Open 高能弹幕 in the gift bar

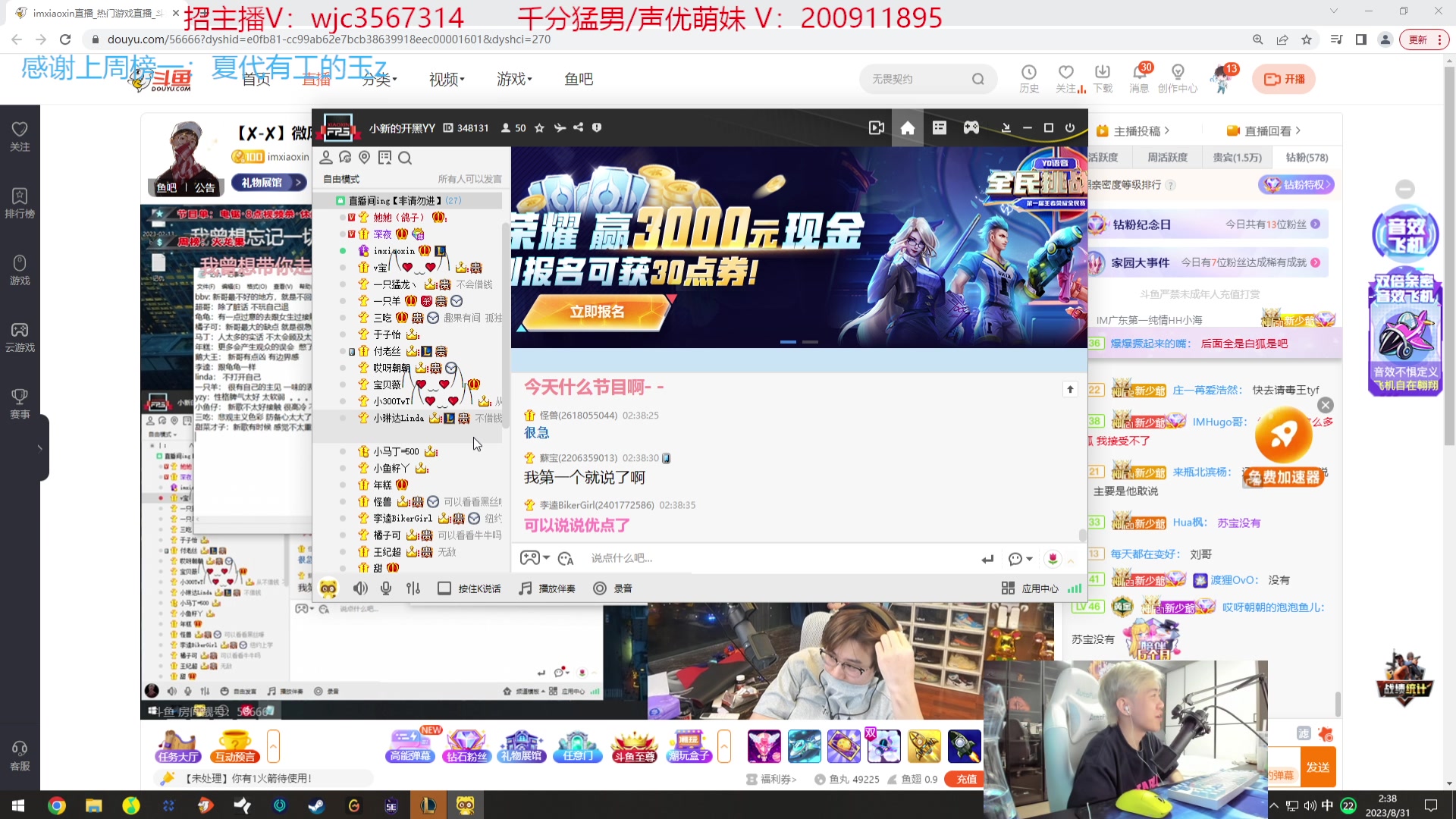tap(410, 746)
